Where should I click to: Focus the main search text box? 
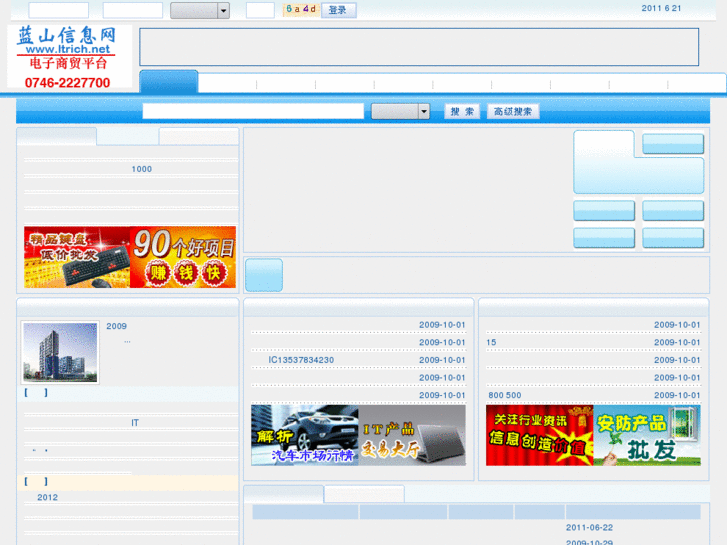click(x=253, y=111)
